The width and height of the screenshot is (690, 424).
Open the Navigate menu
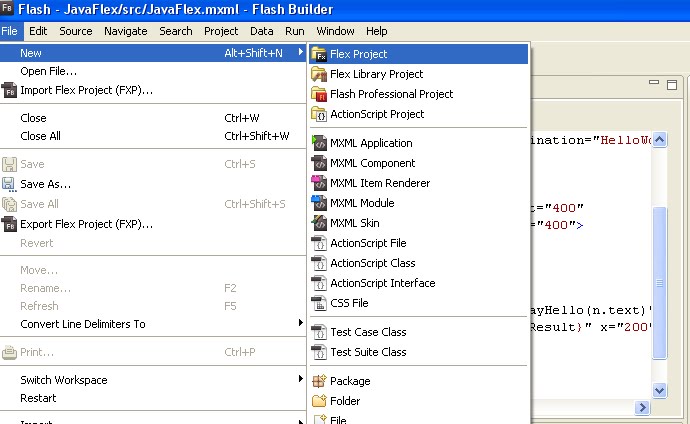click(125, 31)
